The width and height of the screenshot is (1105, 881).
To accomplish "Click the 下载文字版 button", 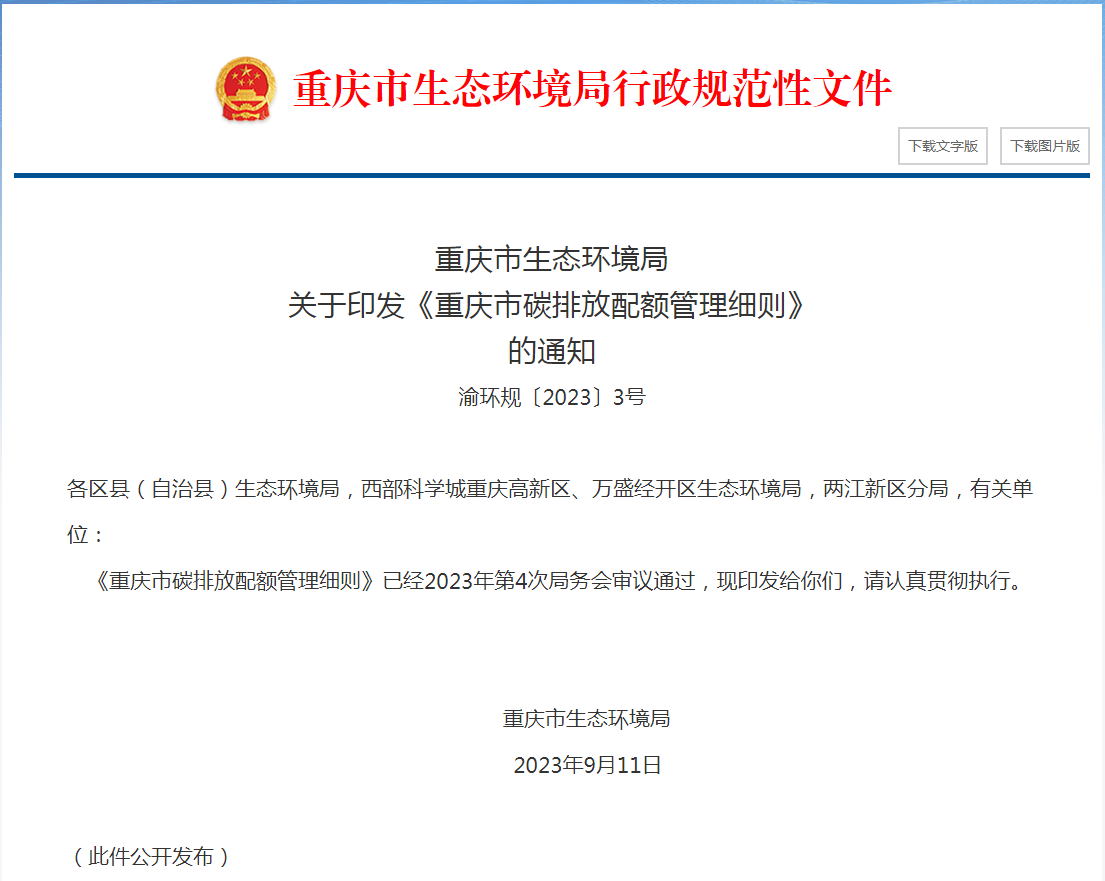I will pyautogui.click(x=942, y=146).
